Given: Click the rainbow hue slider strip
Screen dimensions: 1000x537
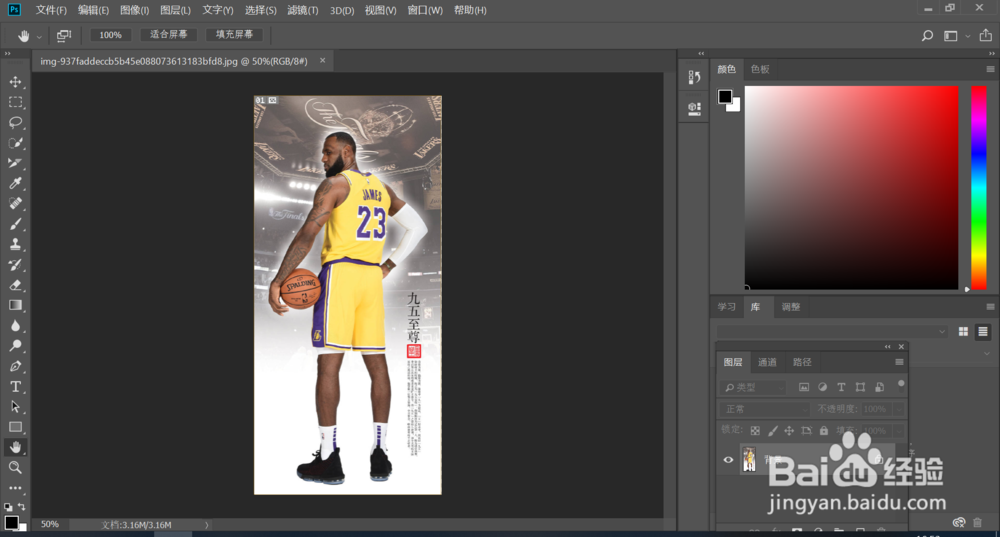Looking at the screenshot, I should [979, 187].
